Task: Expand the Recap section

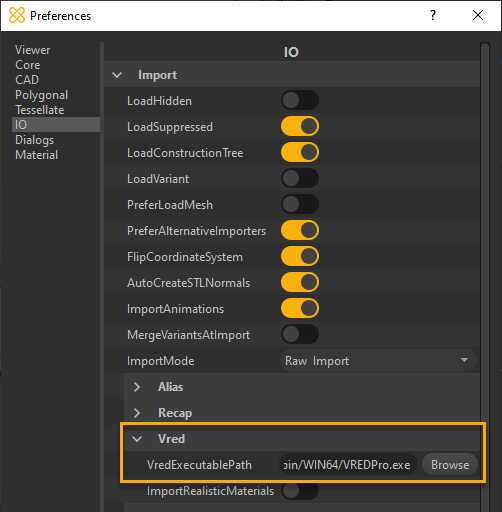Action: coord(137,413)
